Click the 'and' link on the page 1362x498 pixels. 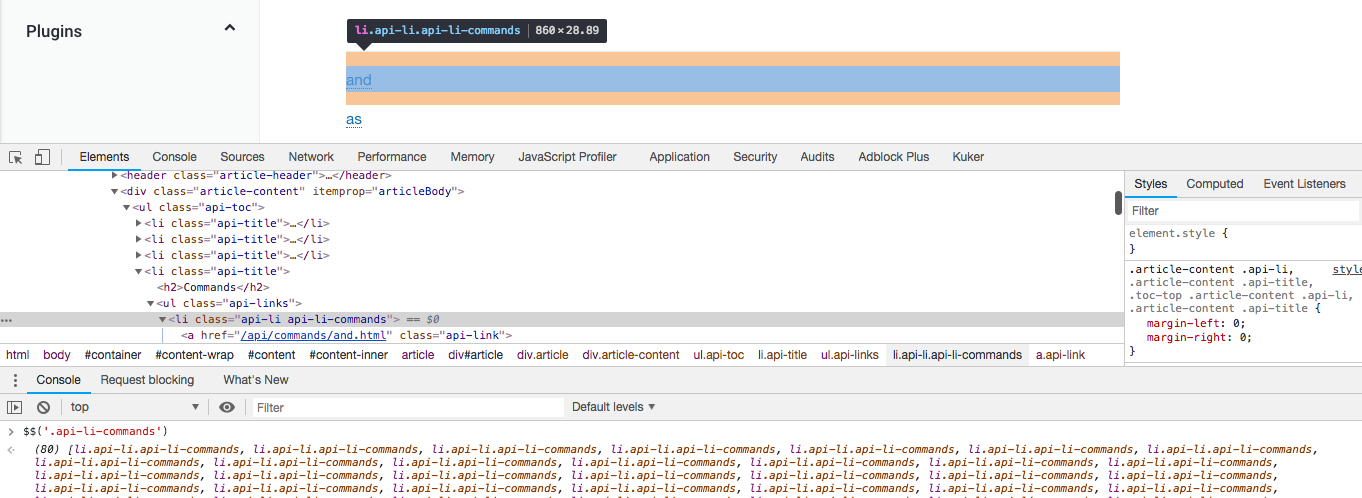(359, 80)
